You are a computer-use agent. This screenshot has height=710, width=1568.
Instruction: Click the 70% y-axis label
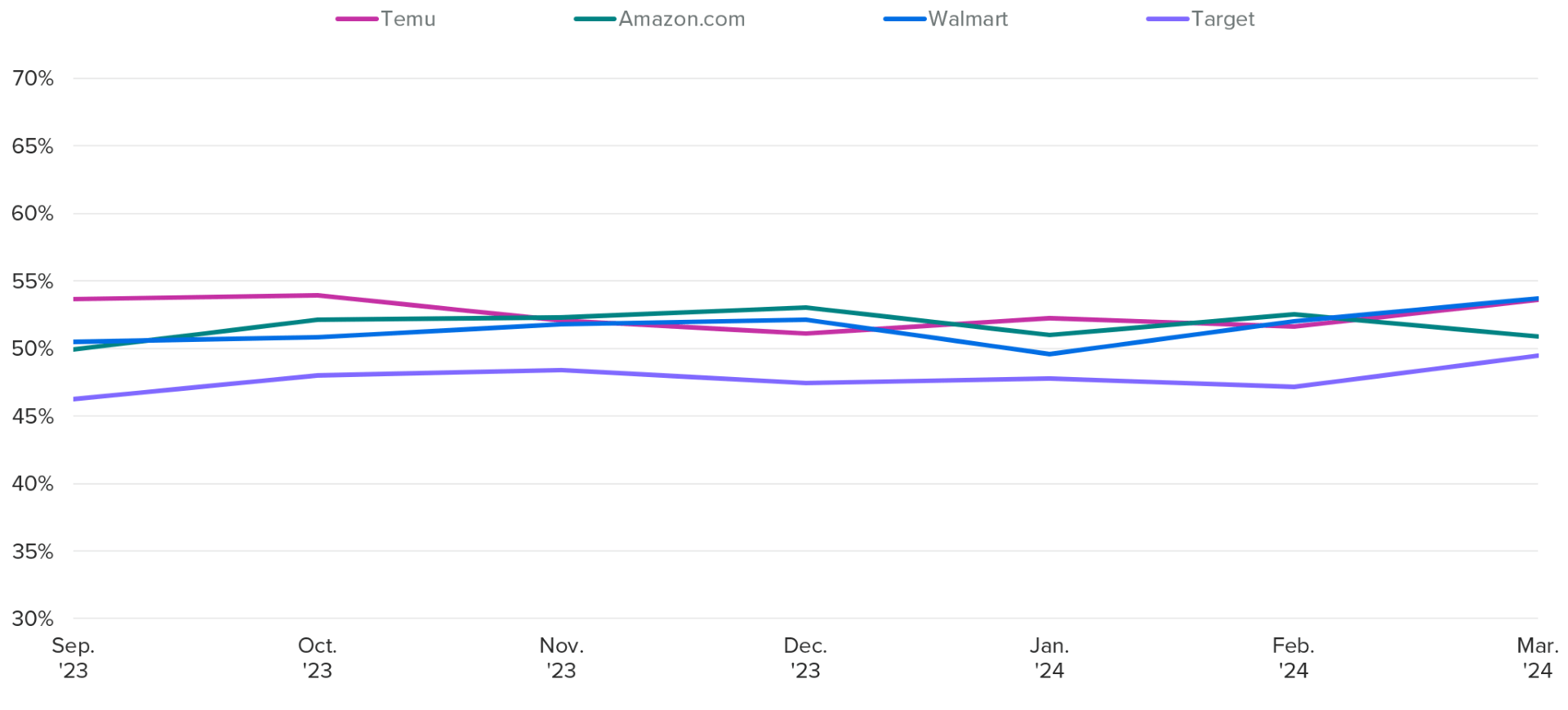pos(33,78)
